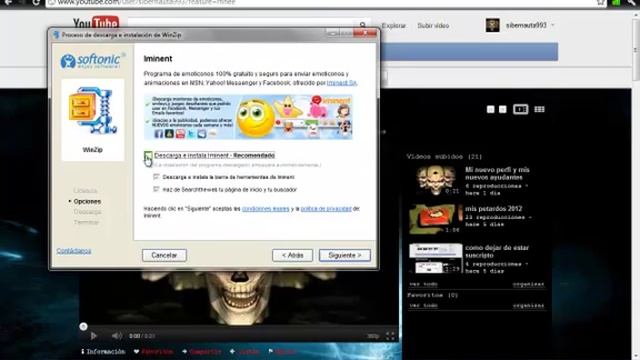Click the 'Favoritos (0)' heading
640x360 pixels.
tap(433, 295)
